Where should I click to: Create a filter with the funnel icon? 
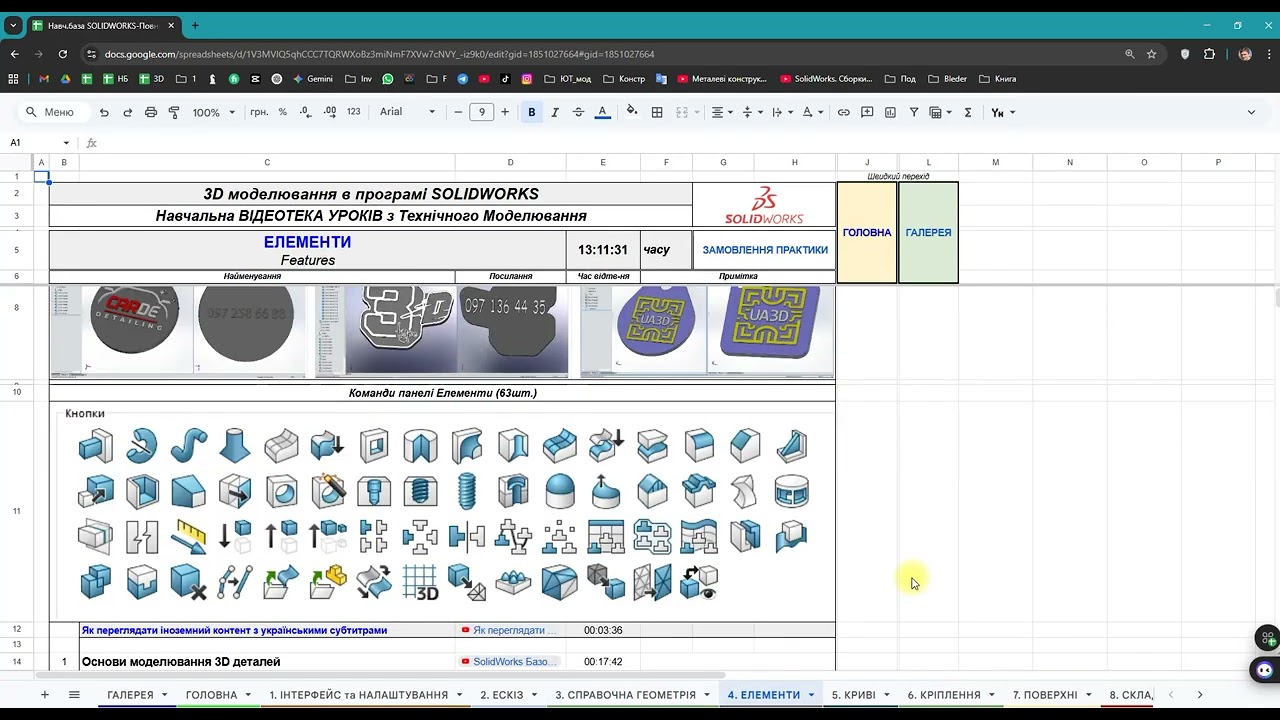point(914,113)
